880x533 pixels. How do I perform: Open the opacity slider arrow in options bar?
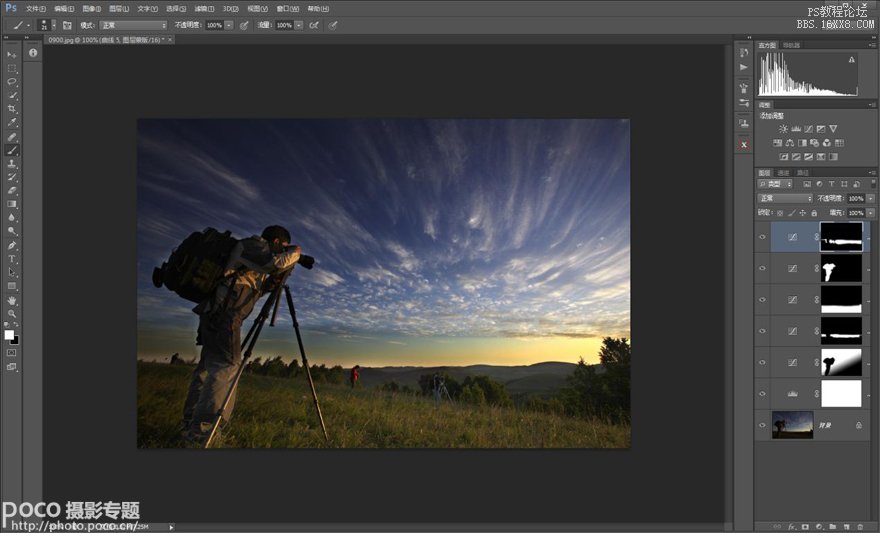pyautogui.click(x=228, y=25)
